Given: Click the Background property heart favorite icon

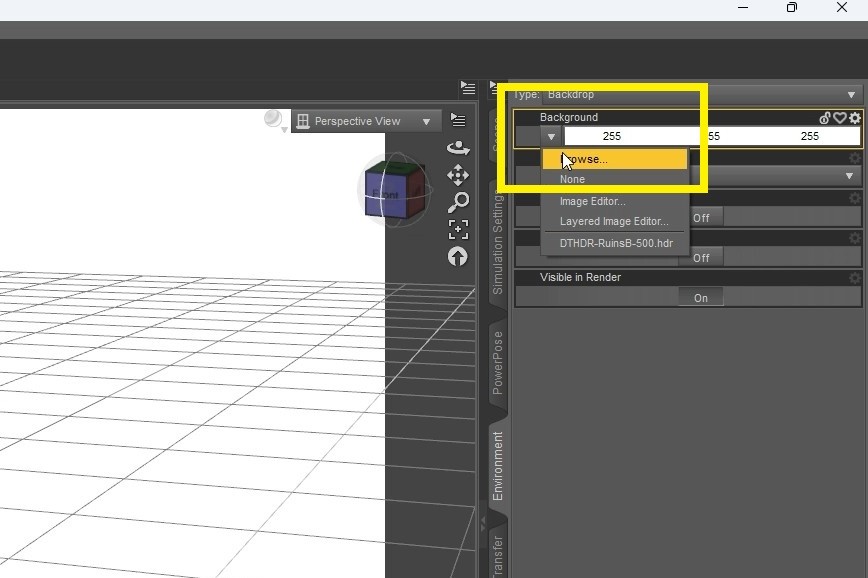Looking at the screenshot, I should (x=840, y=117).
